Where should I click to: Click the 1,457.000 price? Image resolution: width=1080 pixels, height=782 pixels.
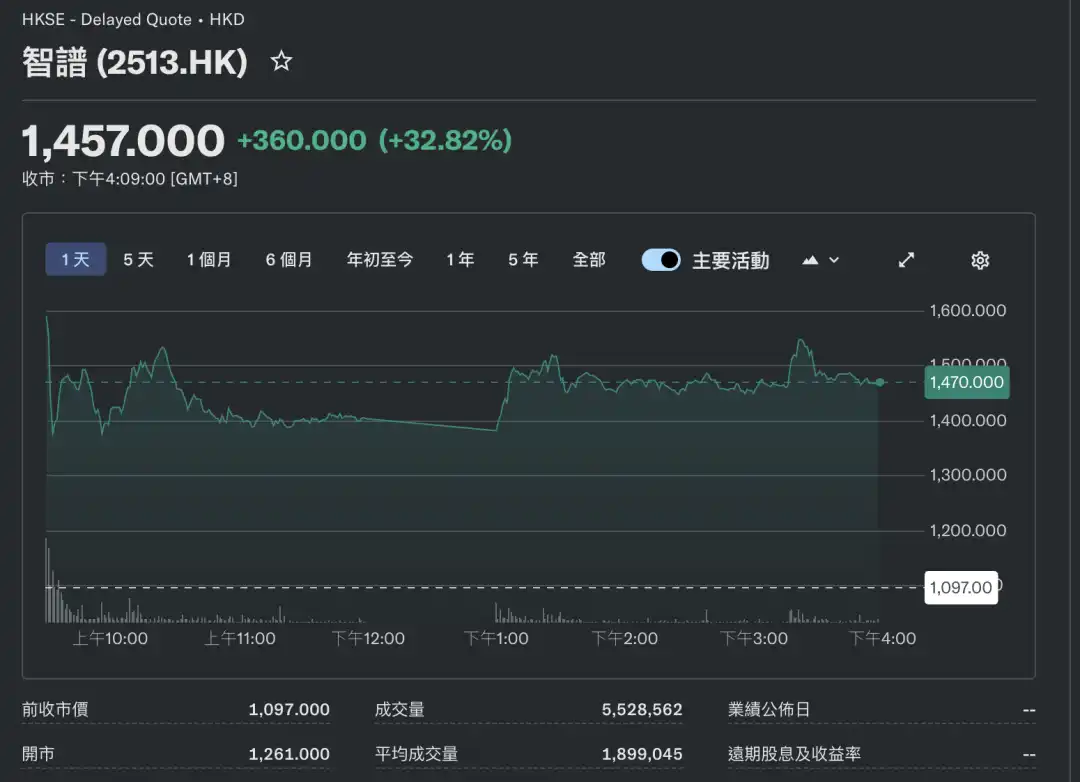point(123,141)
